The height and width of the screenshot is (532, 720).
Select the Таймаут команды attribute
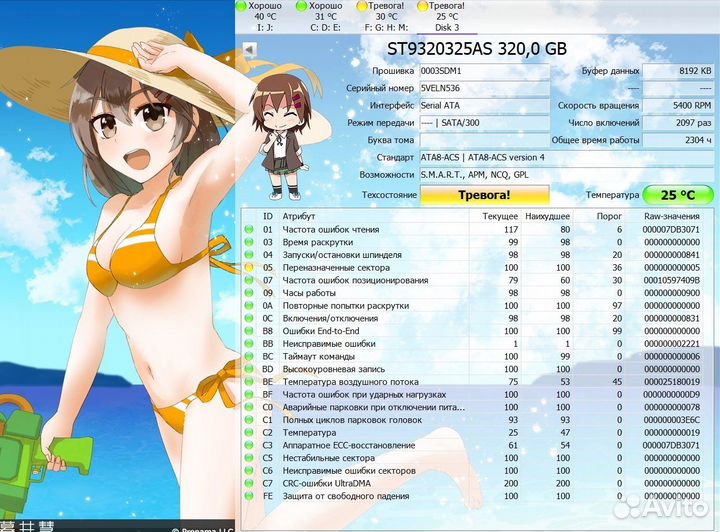(319, 356)
